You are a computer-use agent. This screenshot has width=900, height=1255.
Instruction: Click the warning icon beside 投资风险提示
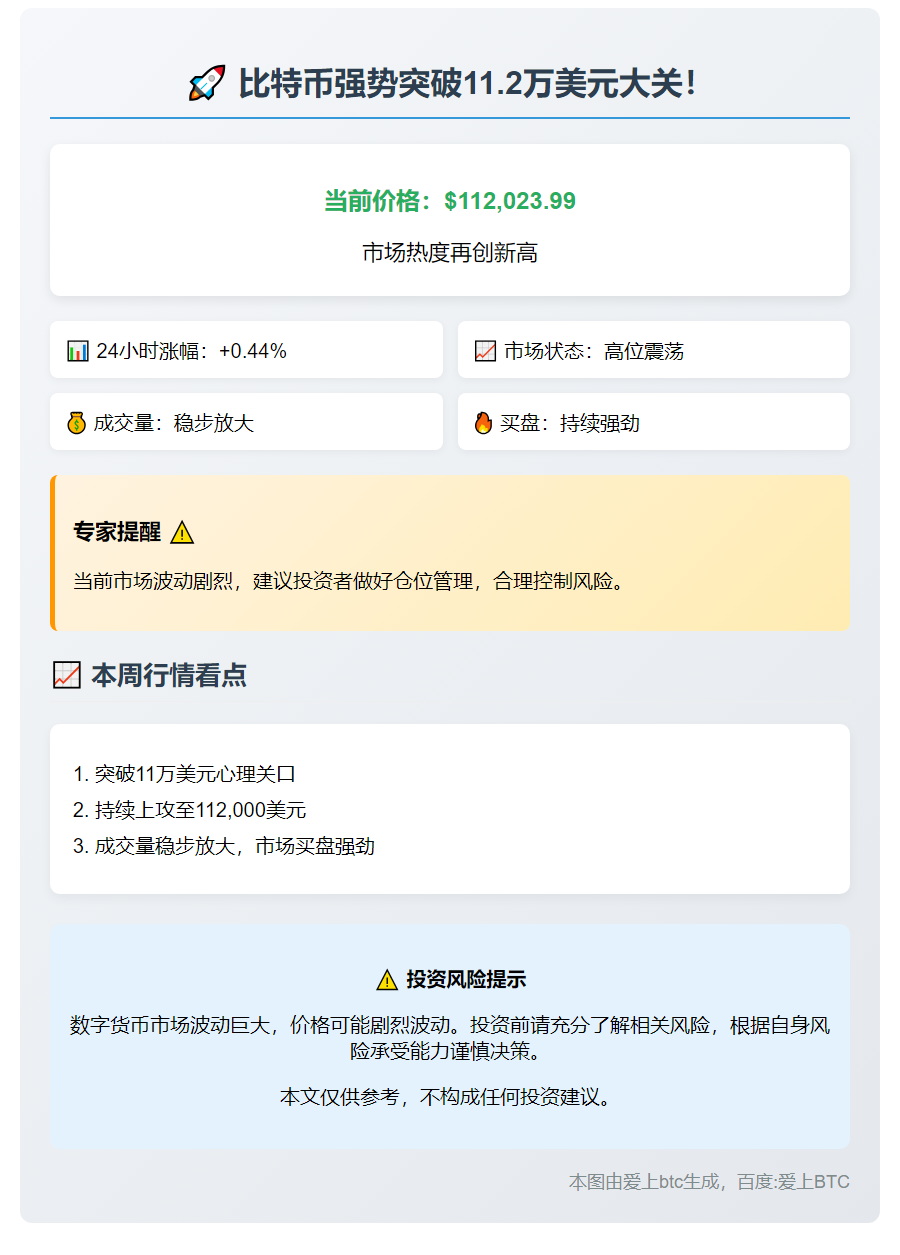(387, 980)
